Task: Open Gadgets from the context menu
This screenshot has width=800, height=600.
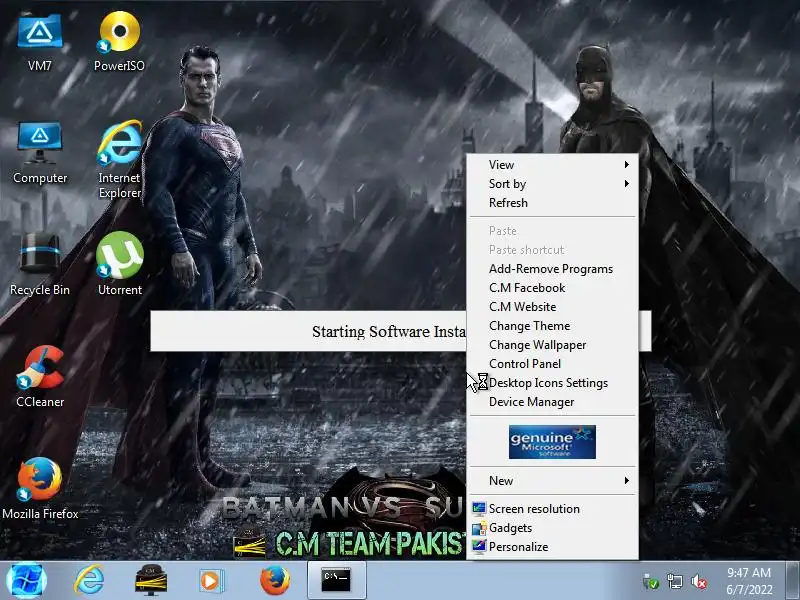Action: click(553, 528)
